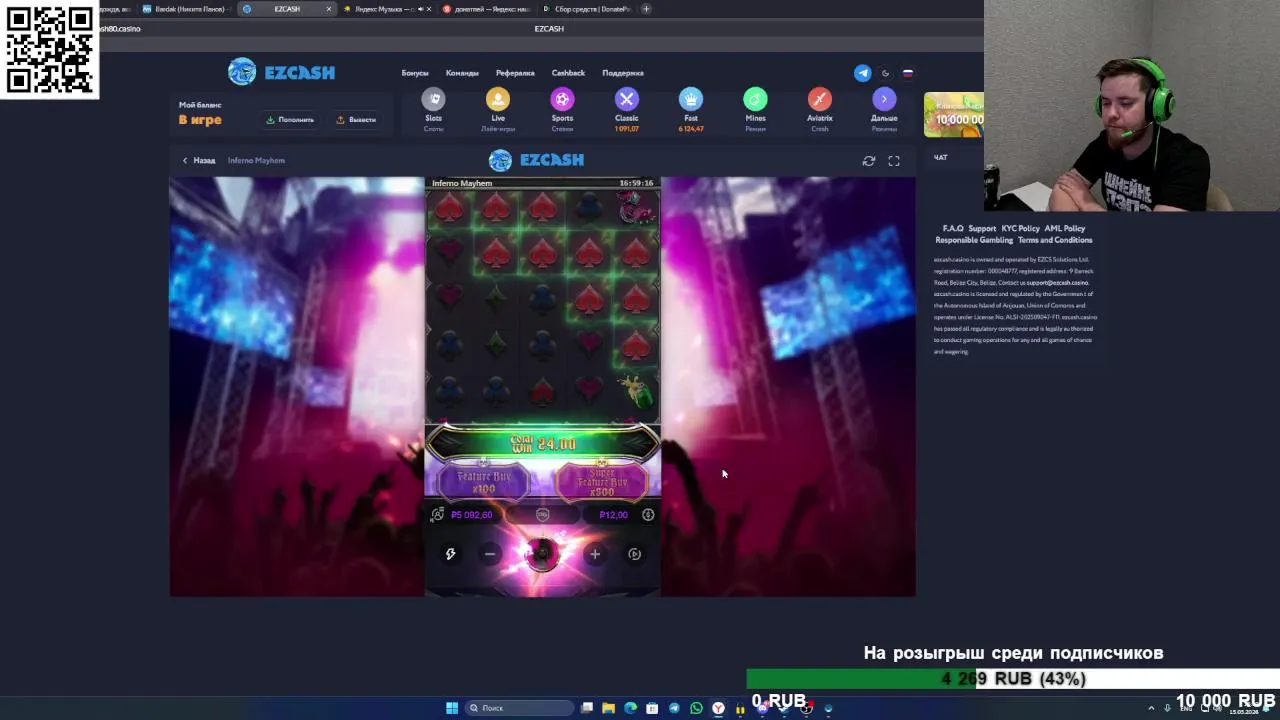
Task: Open the Sports betting icon
Action: pos(562,99)
